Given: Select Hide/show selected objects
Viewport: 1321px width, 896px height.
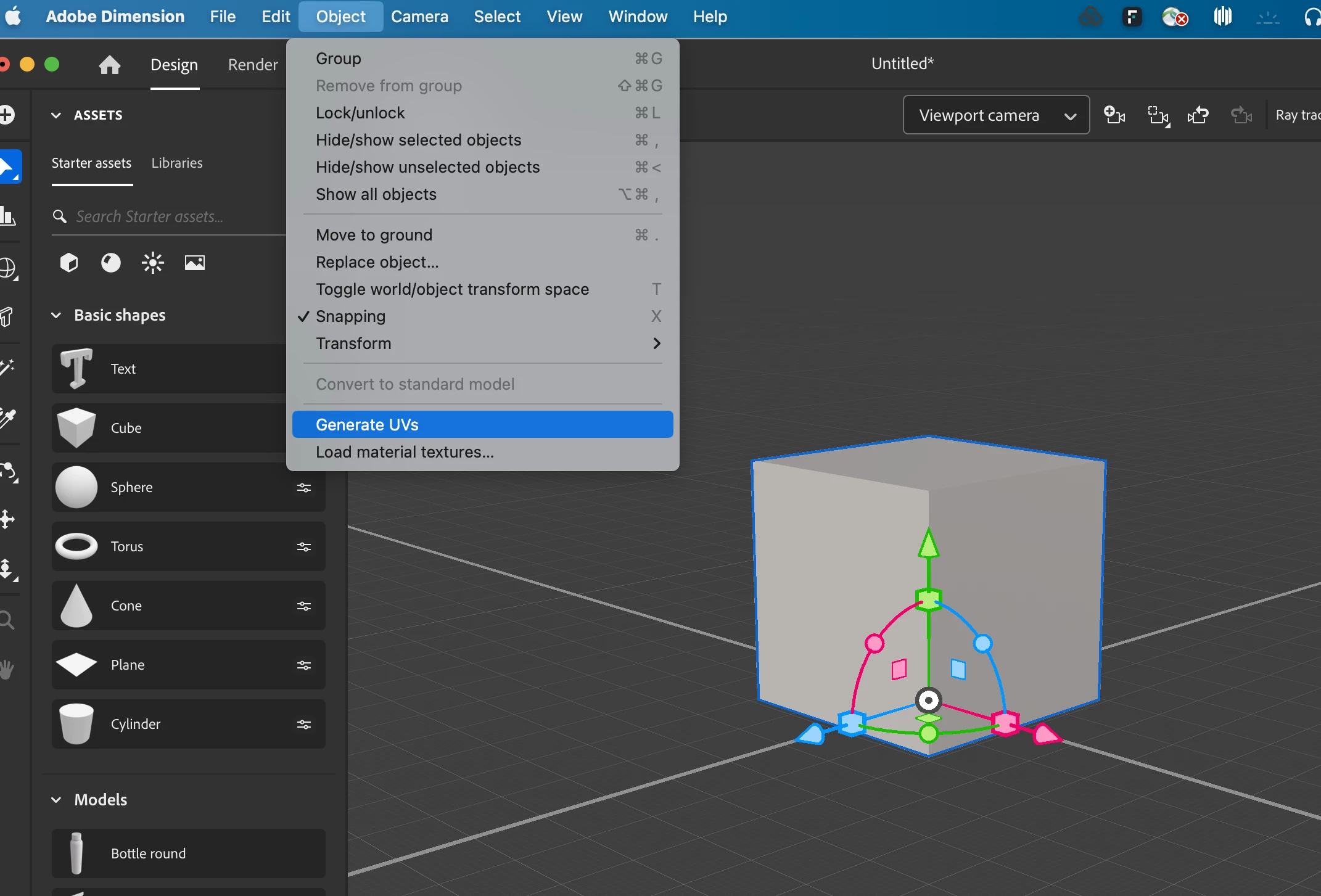Looking at the screenshot, I should (x=418, y=140).
